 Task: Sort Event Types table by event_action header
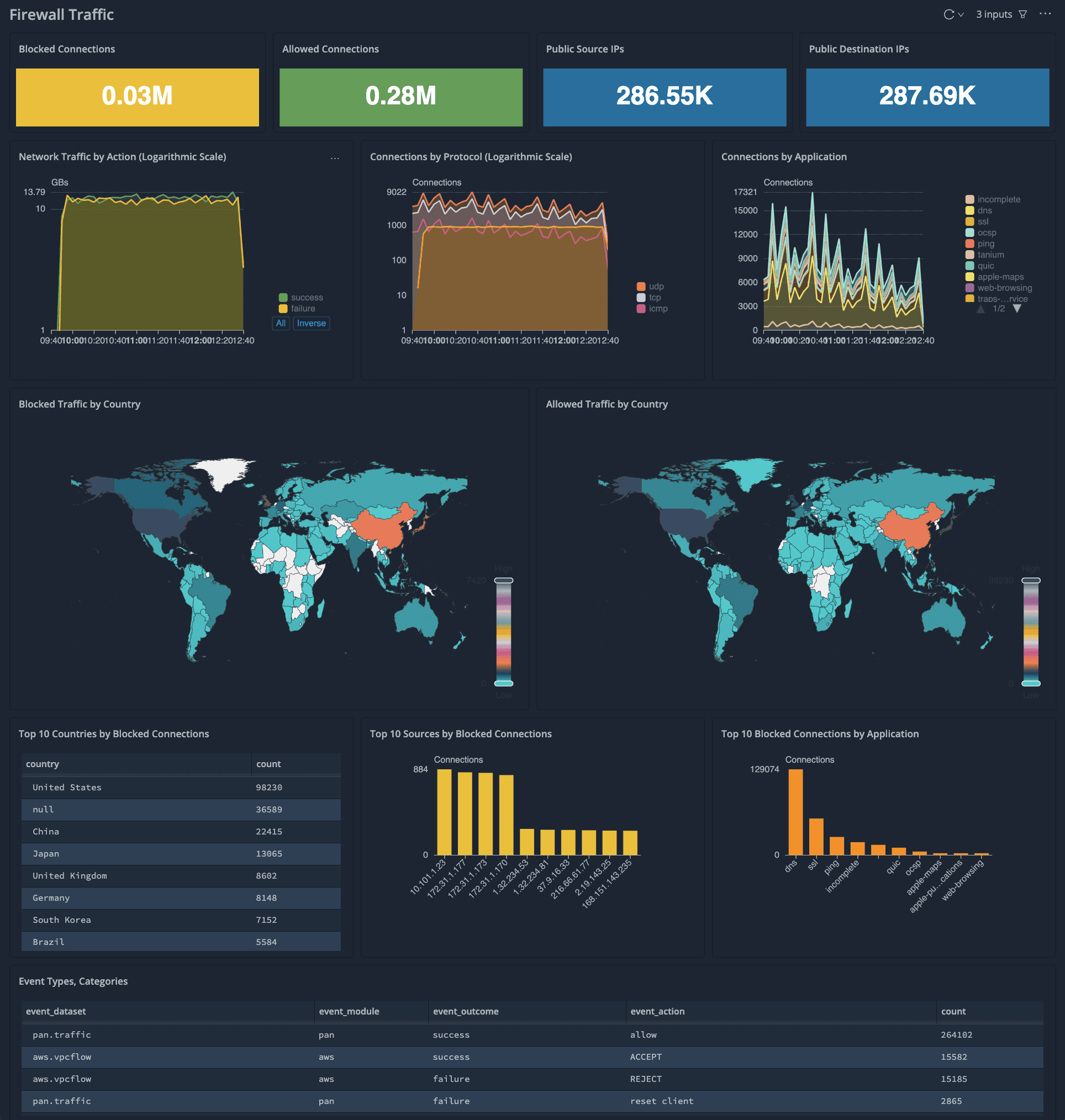coord(657,1012)
